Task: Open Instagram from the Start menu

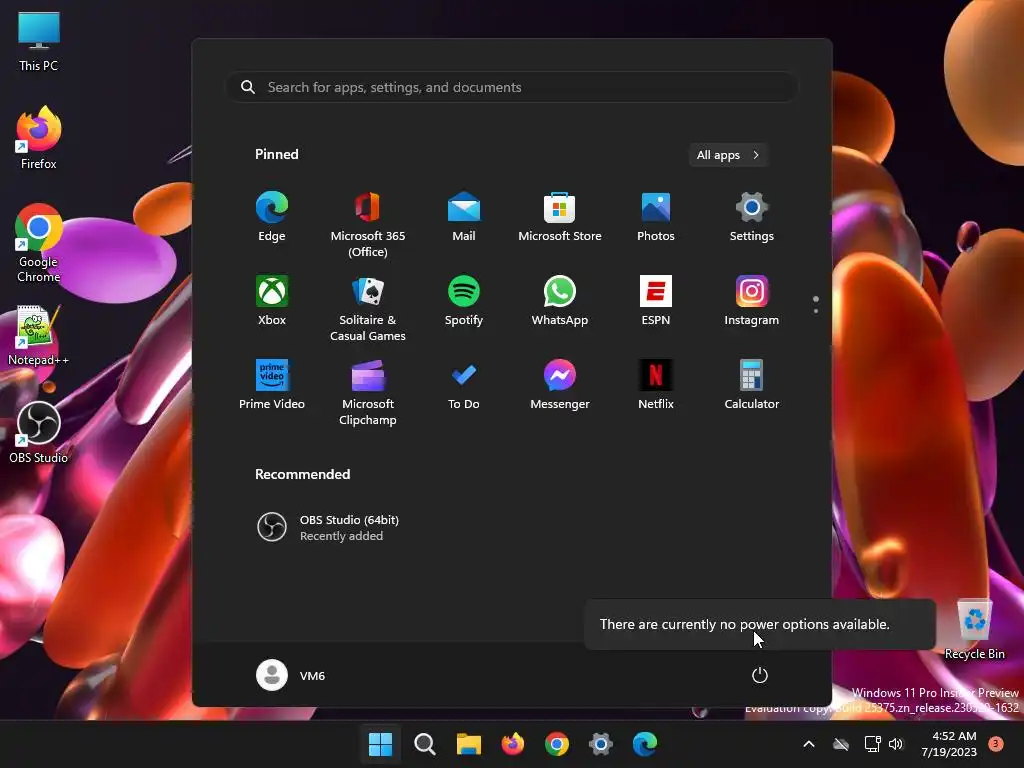Action: pos(752,301)
